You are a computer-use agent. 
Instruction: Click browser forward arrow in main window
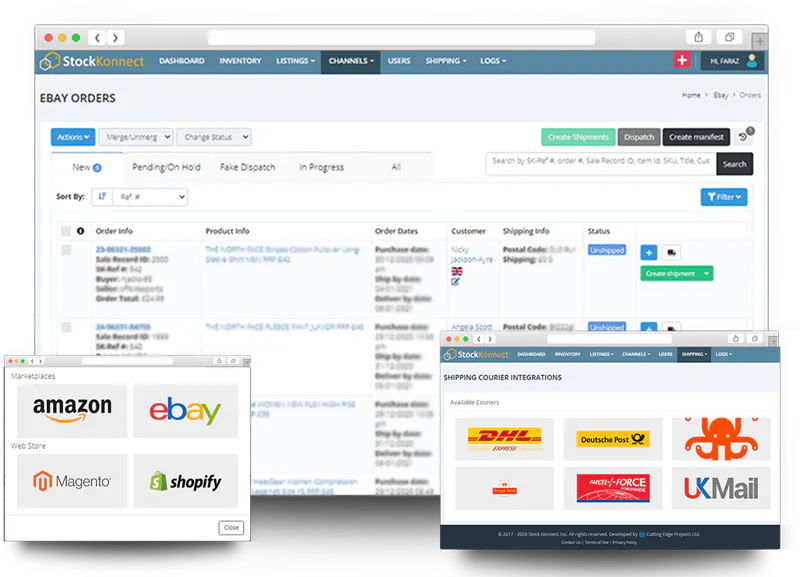[x=115, y=38]
